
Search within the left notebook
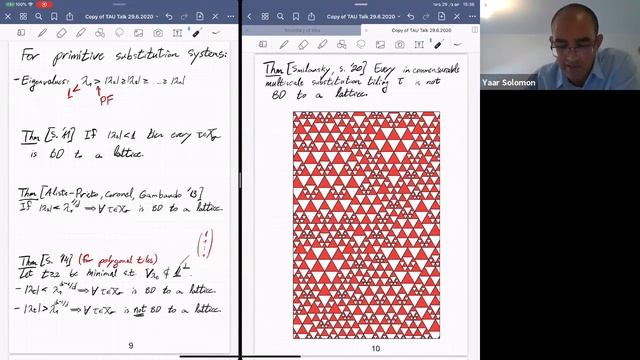tap(39, 17)
